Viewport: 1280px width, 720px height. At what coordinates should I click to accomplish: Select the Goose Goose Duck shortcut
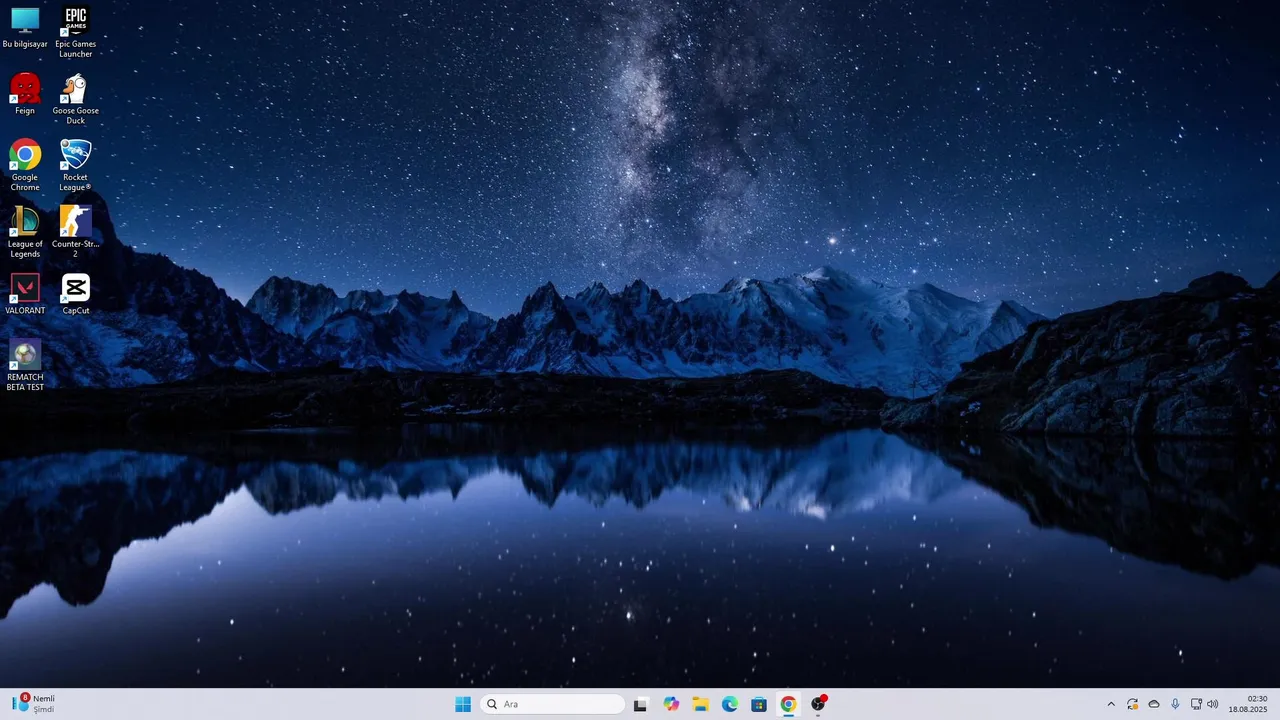click(x=75, y=99)
